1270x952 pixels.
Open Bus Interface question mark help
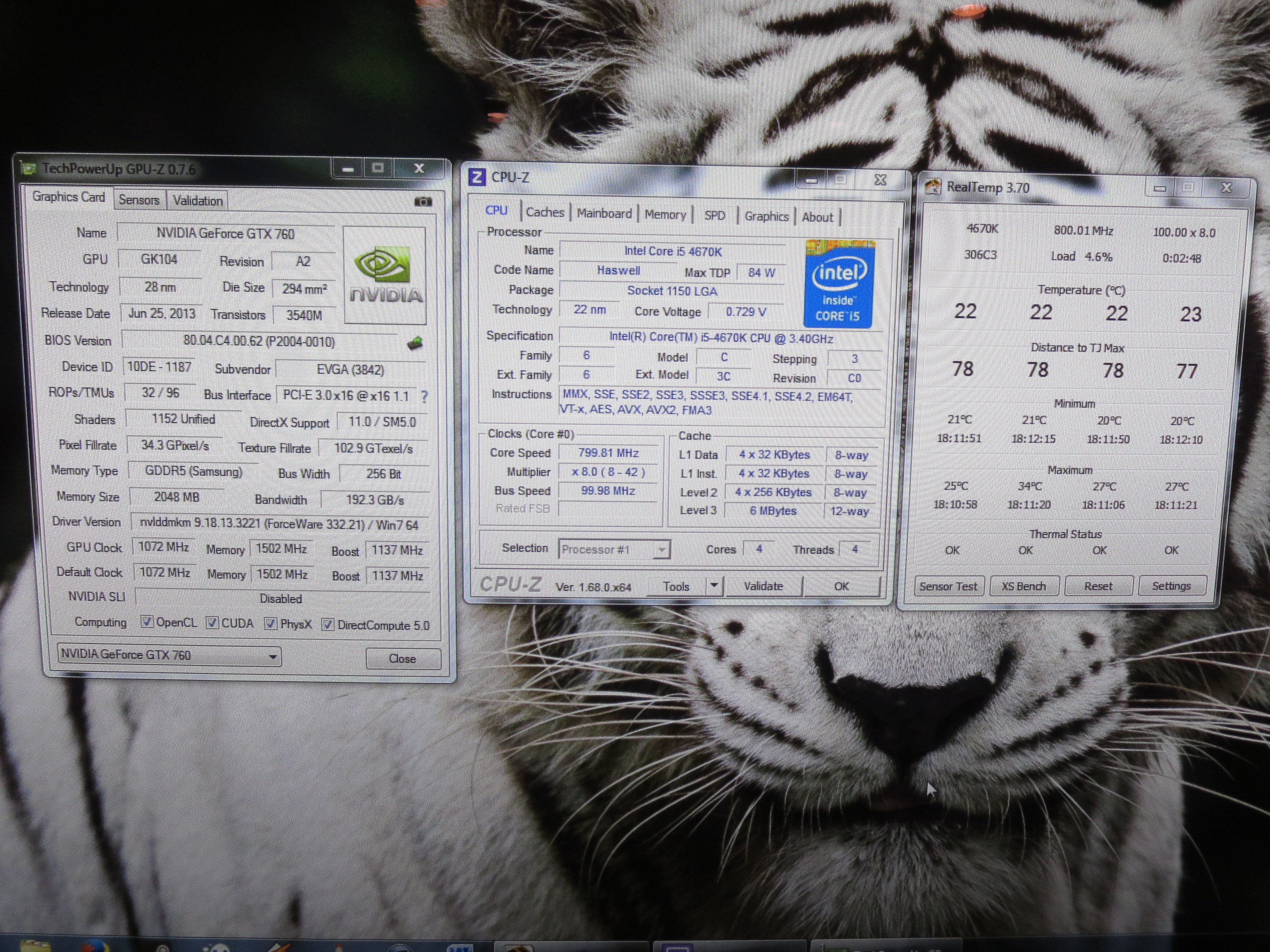pyautogui.click(x=424, y=396)
